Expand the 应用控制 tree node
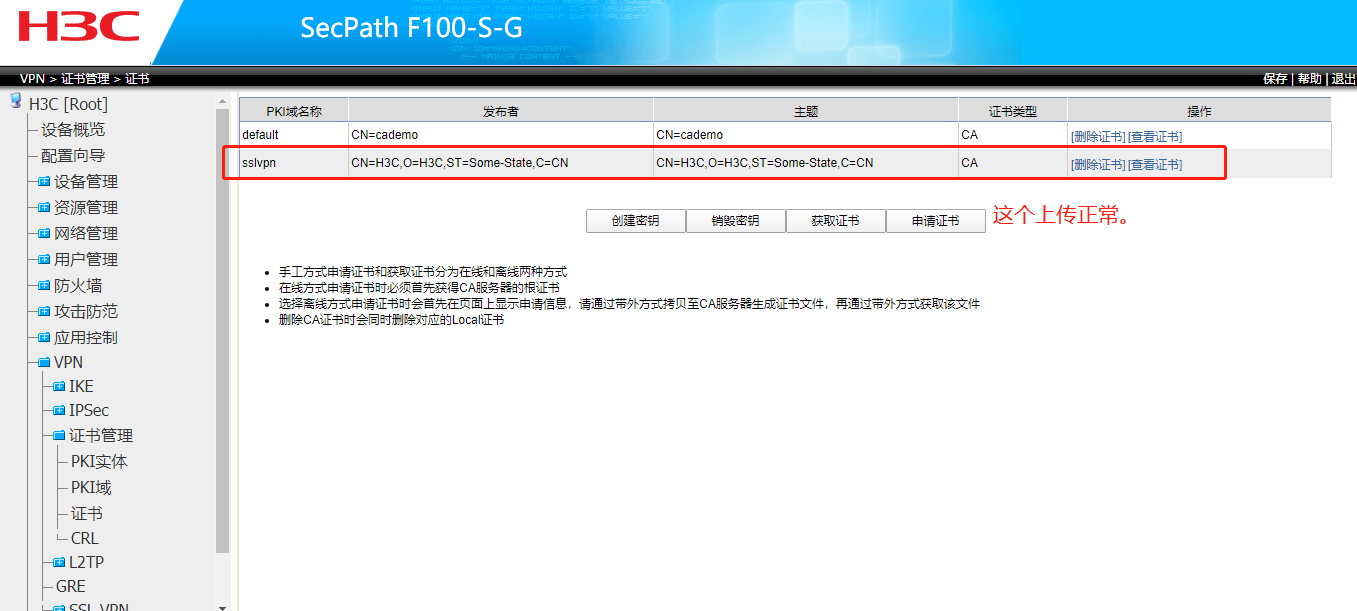Viewport: 1357px width, 611px height. 44,338
